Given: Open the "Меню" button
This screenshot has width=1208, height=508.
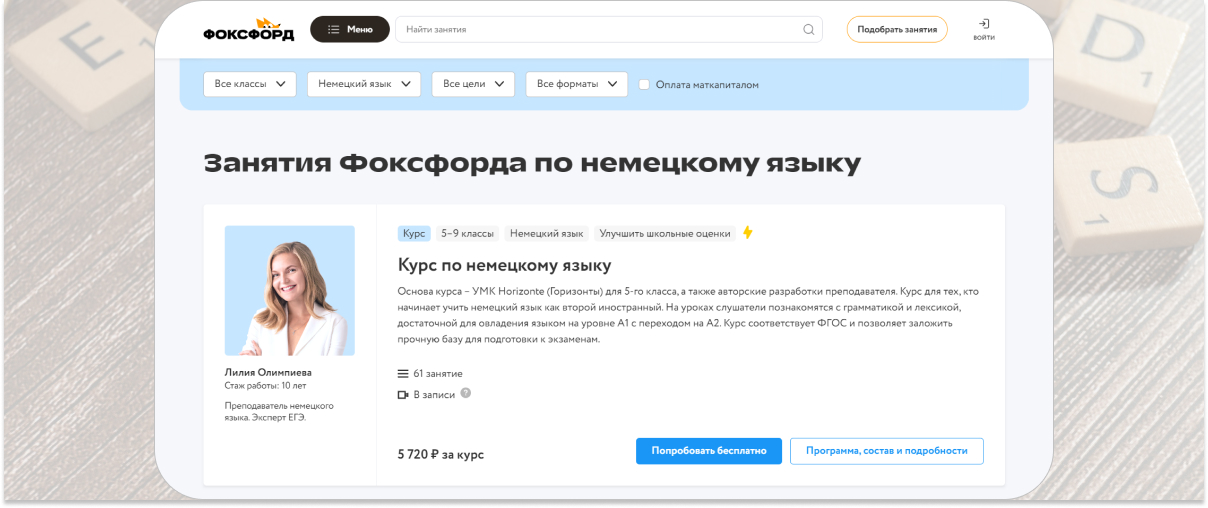Looking at the screenshot, I should click(x=349, y=30).
